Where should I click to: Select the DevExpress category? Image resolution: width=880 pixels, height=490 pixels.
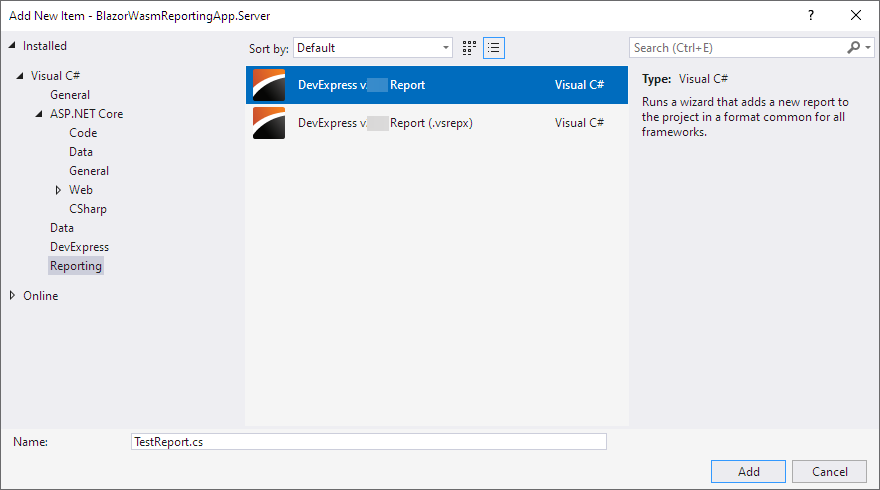pyautogui.click(x=79, y=247)
